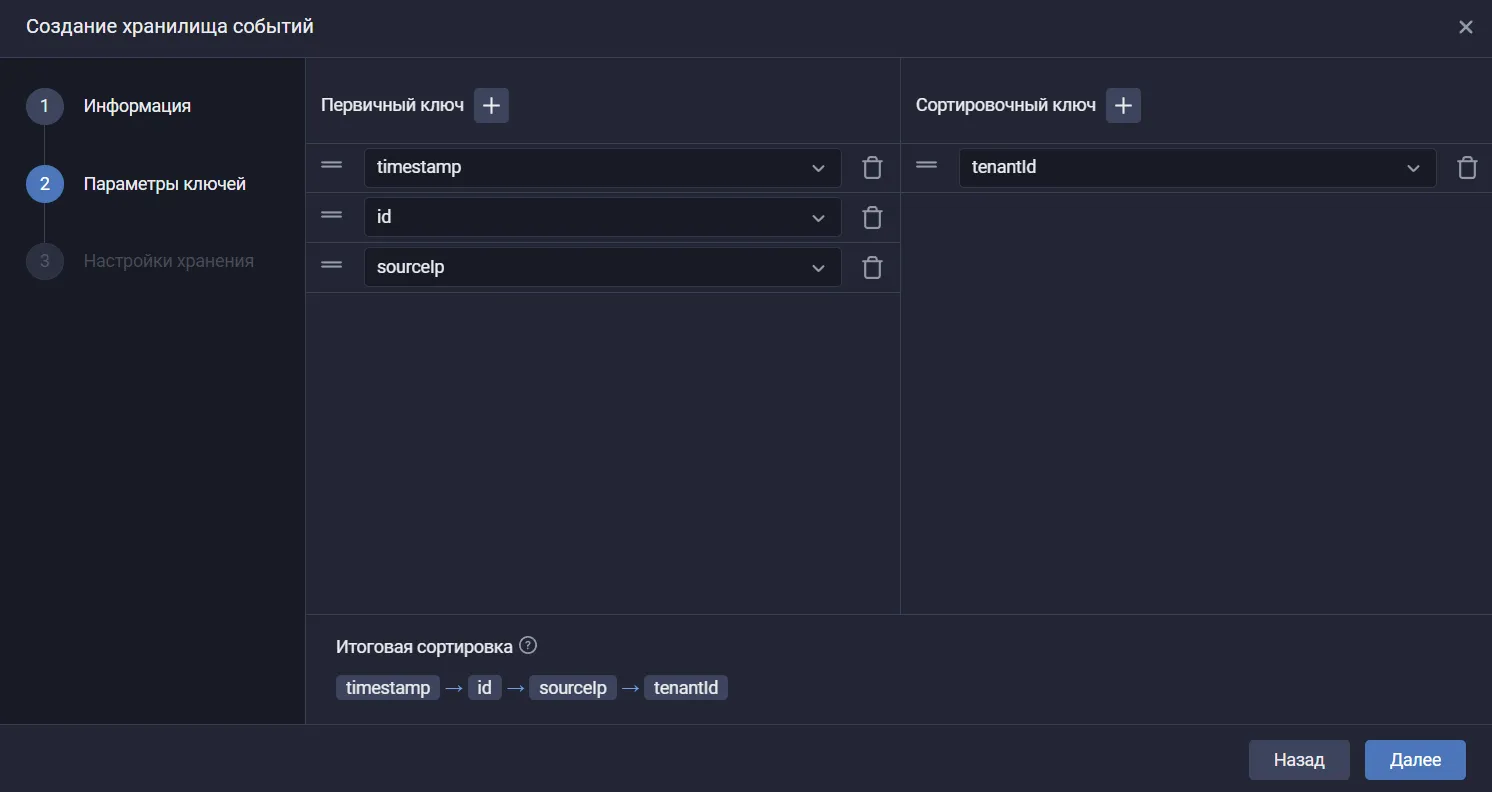The width and height of the screenshot is (1492, 792).
Task: Click the Первичный ключ heading
Action: 392,105
